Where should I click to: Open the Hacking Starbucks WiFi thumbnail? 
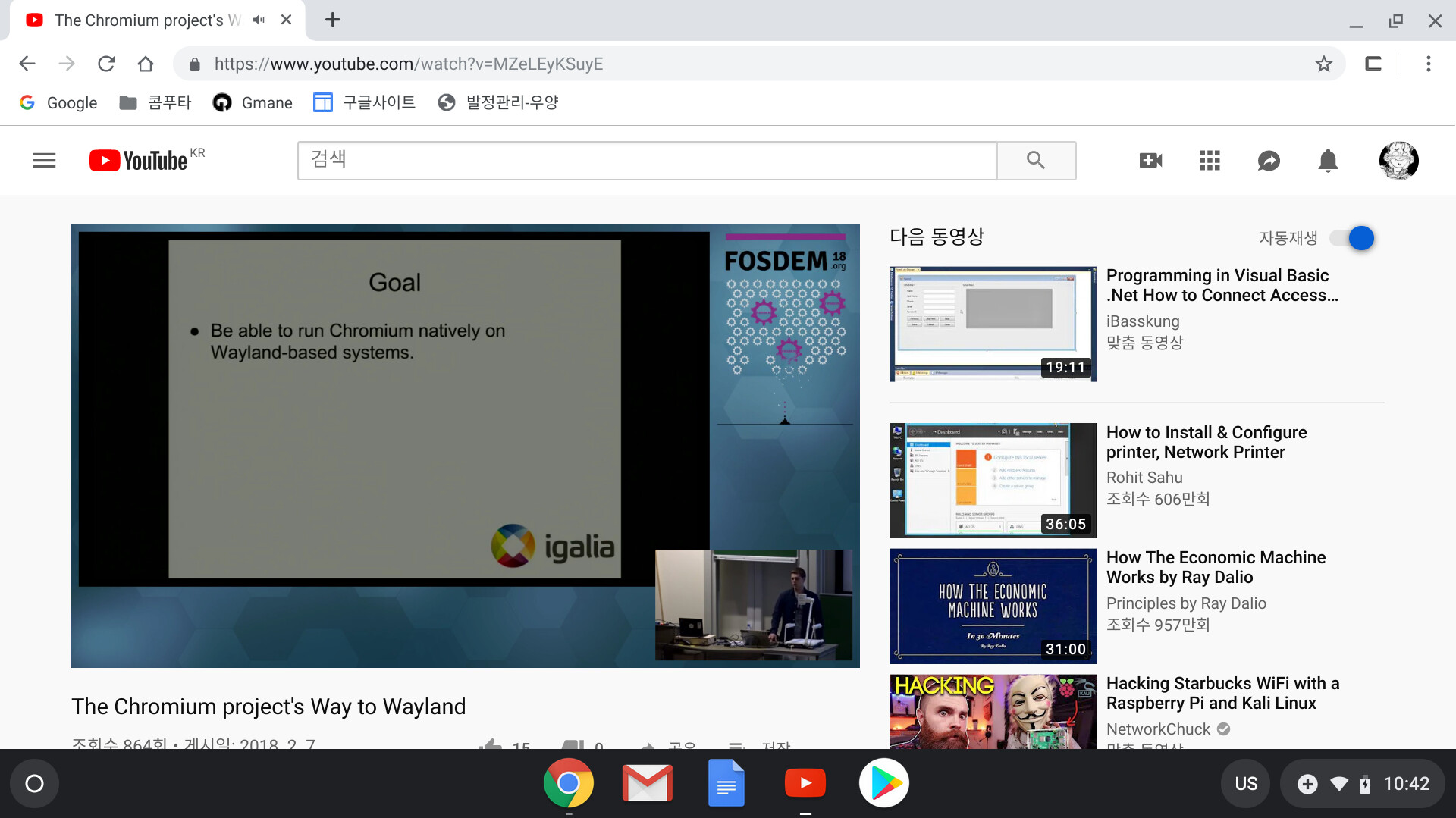[x=993, y=711]
